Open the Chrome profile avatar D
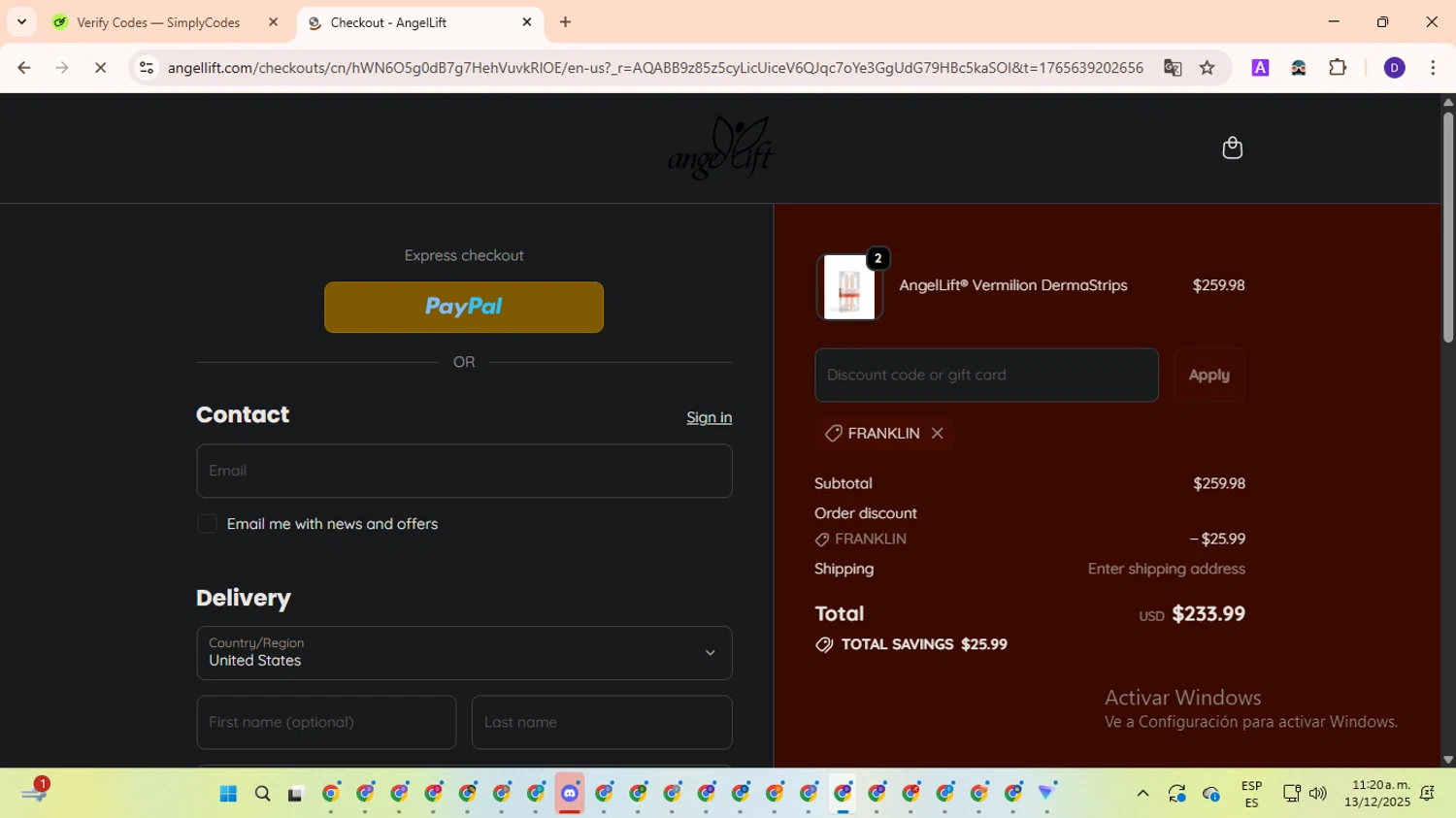The width and height of the screenshot is (1456, 818). pyautogui.click(x=1394, y=68)
